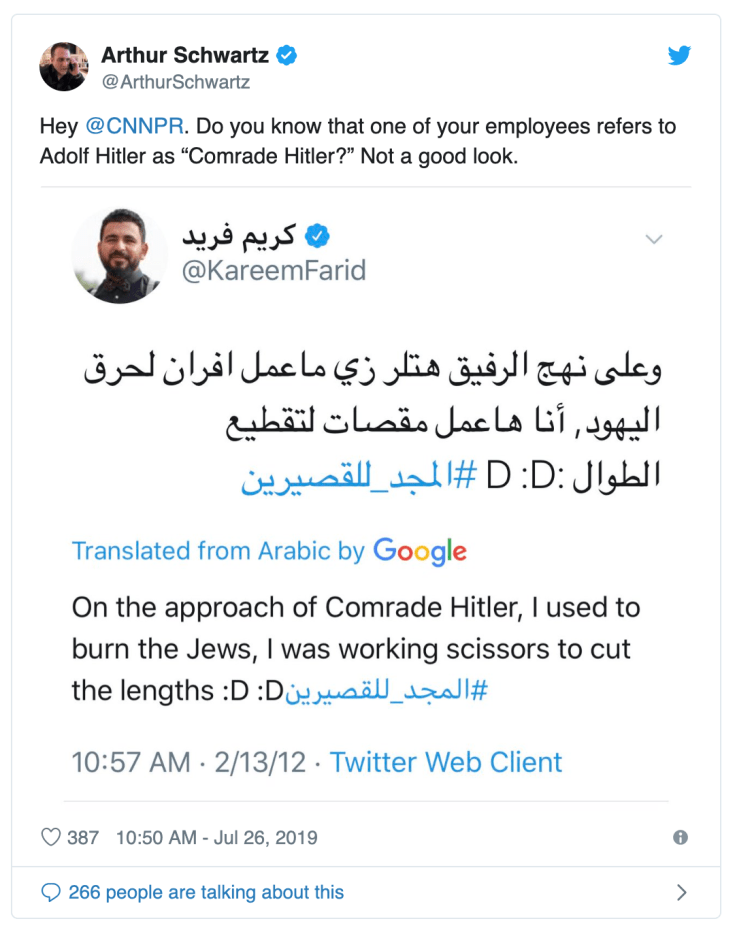
Task: Click the Google logo in translation notice
Action: coord(419,551)
